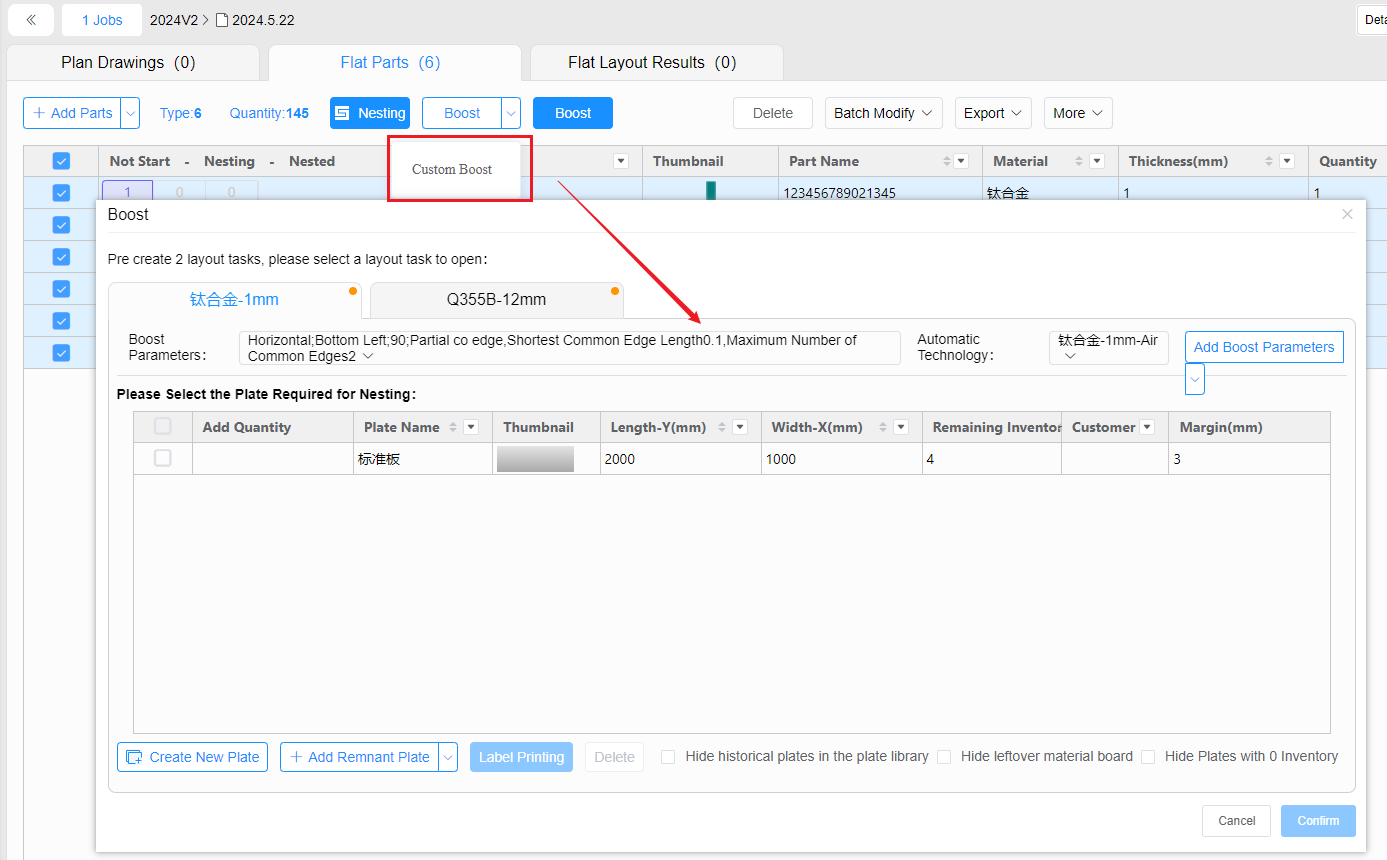Expand the arrow next to Add Remnant Plate
Screen dimensions: 1387x860
[x=449, y=757]
